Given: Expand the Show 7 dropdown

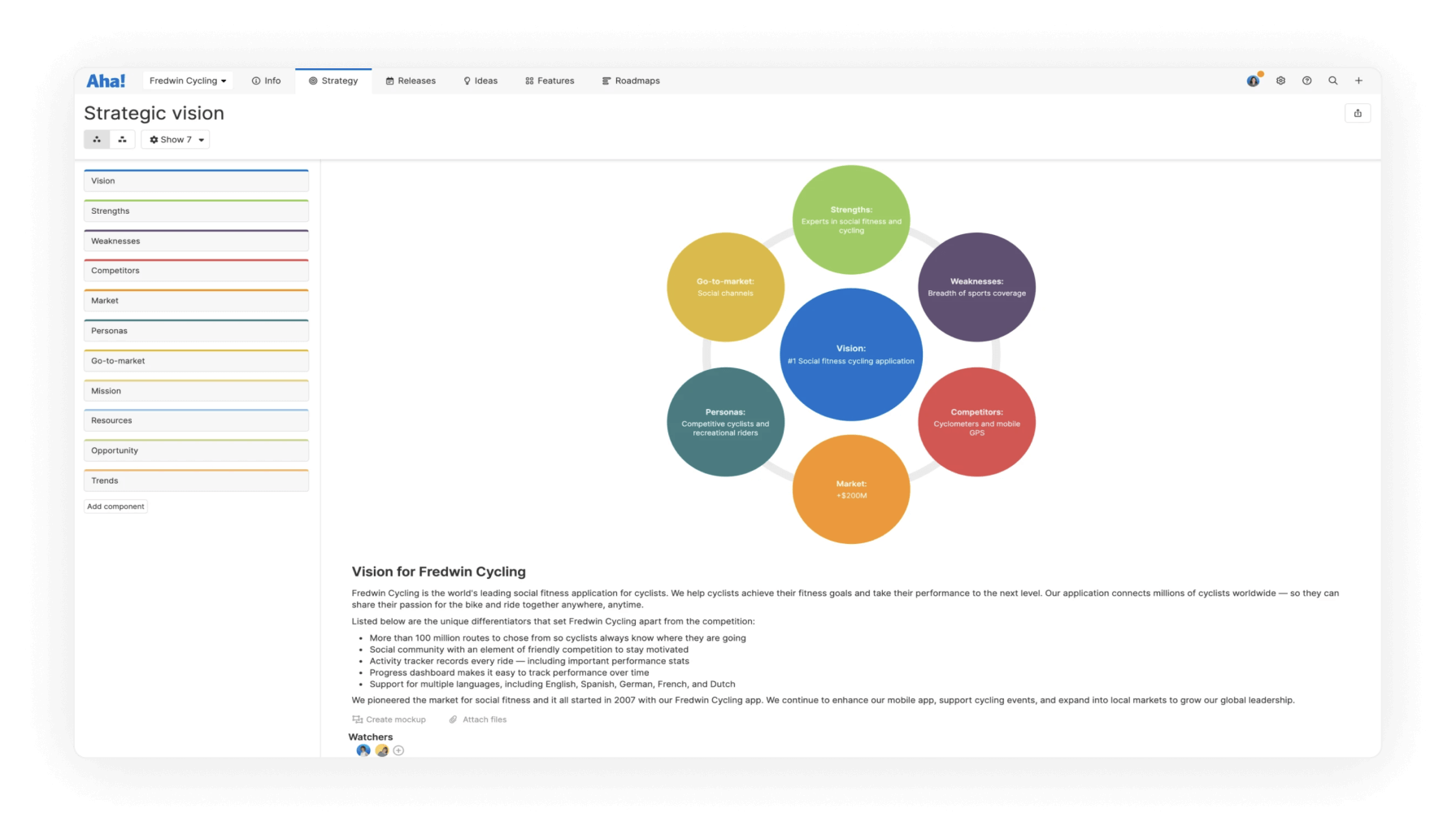Looking at the screenshot, I should [x=176, y=140].
